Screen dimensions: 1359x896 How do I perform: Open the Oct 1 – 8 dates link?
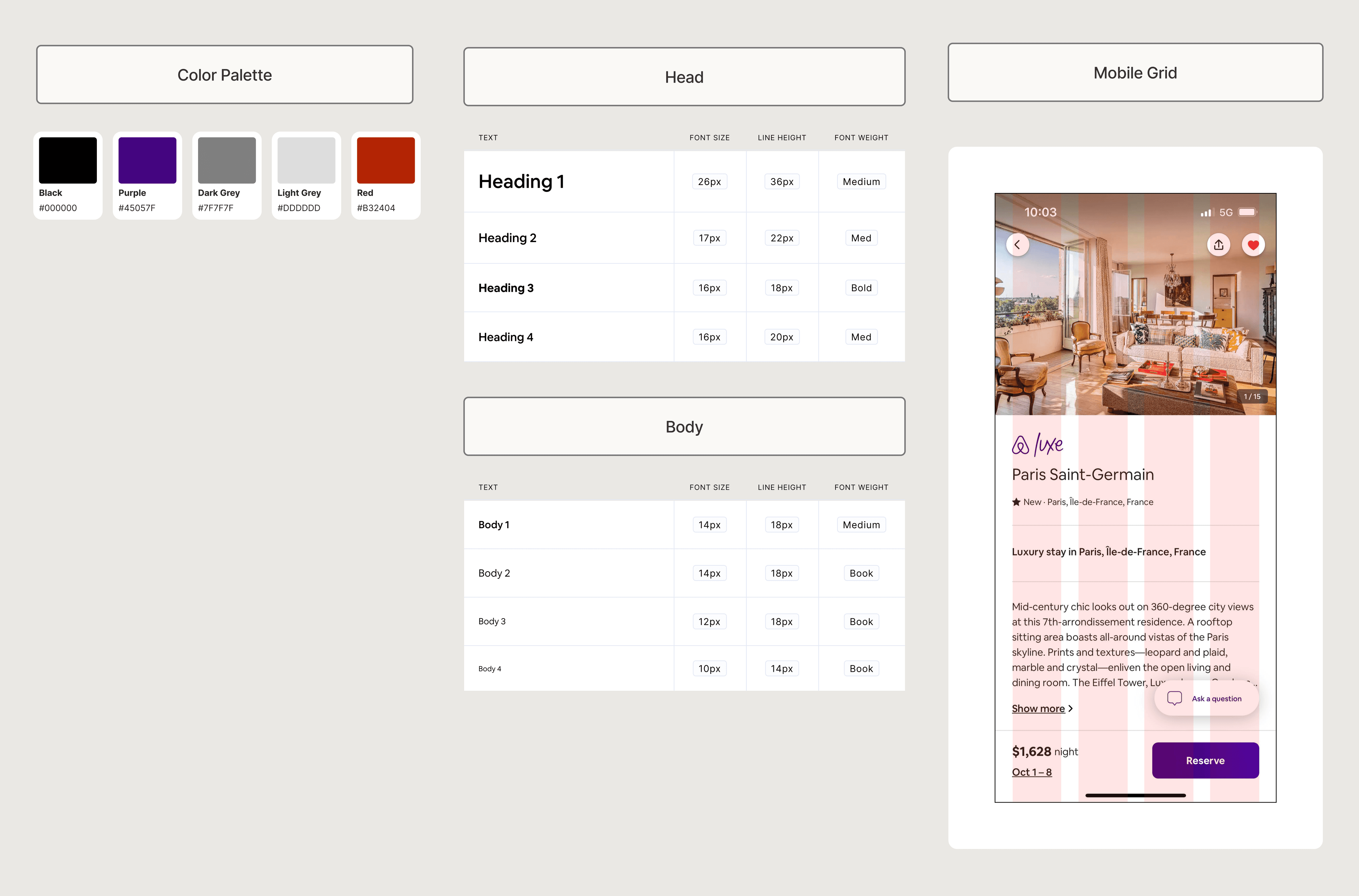pyautogui.click(x=1032, y=772)
